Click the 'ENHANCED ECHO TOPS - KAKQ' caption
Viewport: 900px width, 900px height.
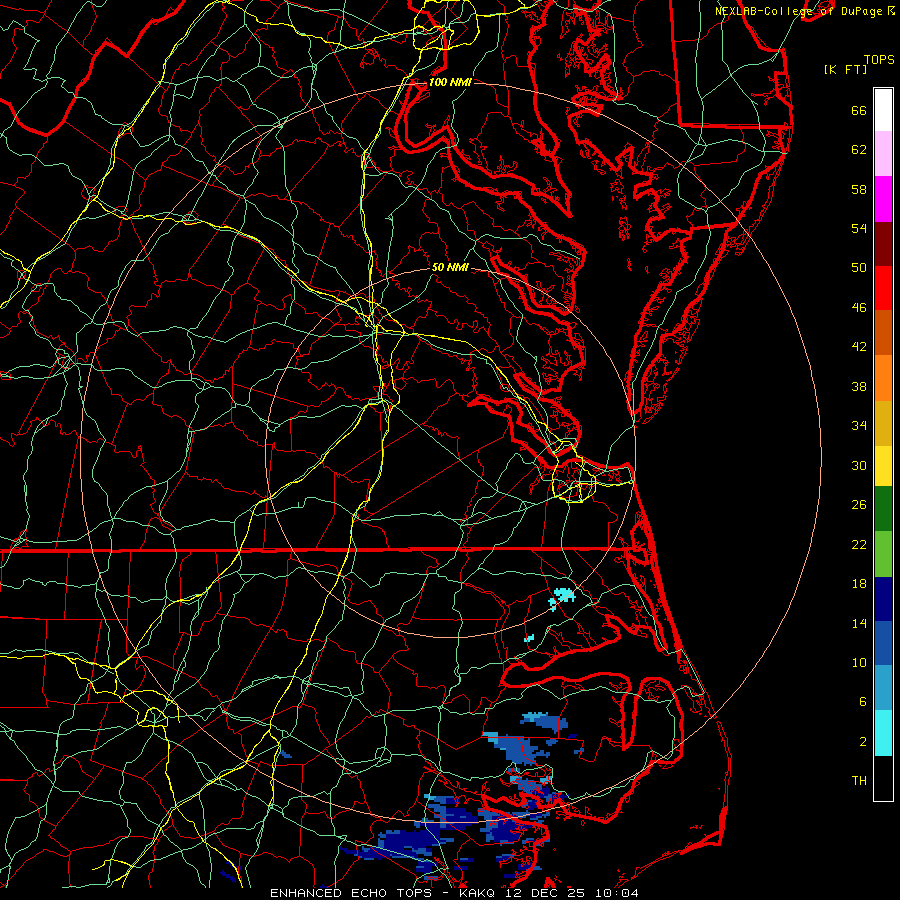click(x=385, y=893)
